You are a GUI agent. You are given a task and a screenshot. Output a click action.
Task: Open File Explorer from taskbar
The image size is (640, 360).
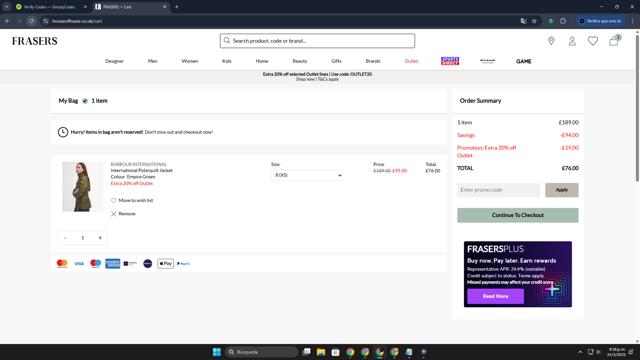click(321, 352)
